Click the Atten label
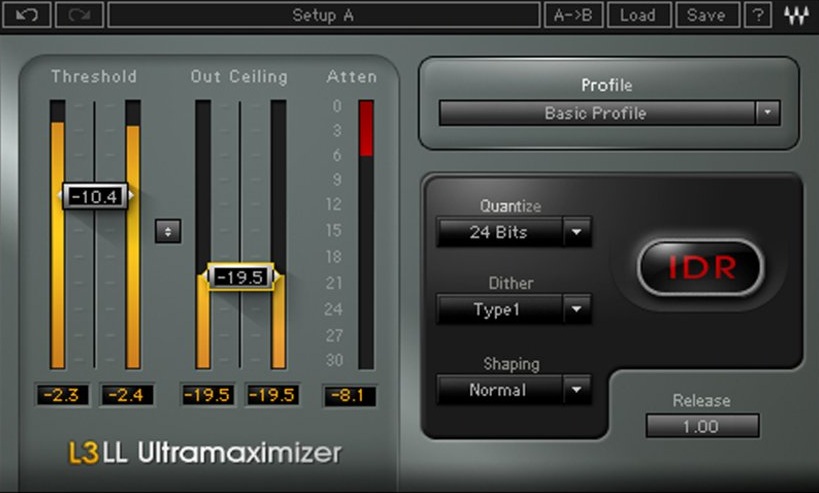Viewport: 819px width, 493px height. pyautogui.click(x=352, y=77)
